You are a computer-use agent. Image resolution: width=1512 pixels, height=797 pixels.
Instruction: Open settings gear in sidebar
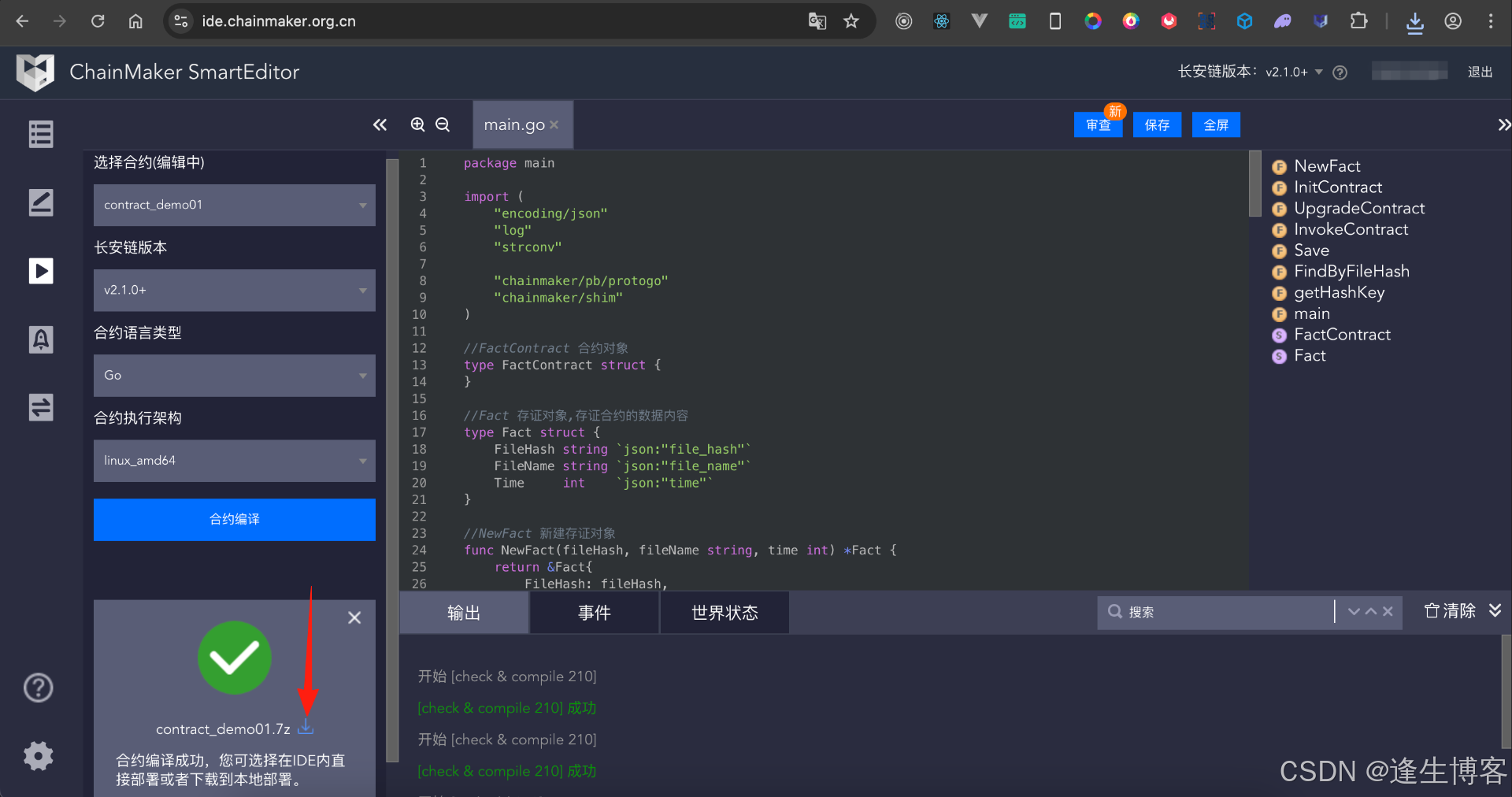pyautogui.click(x=39, y=756)
